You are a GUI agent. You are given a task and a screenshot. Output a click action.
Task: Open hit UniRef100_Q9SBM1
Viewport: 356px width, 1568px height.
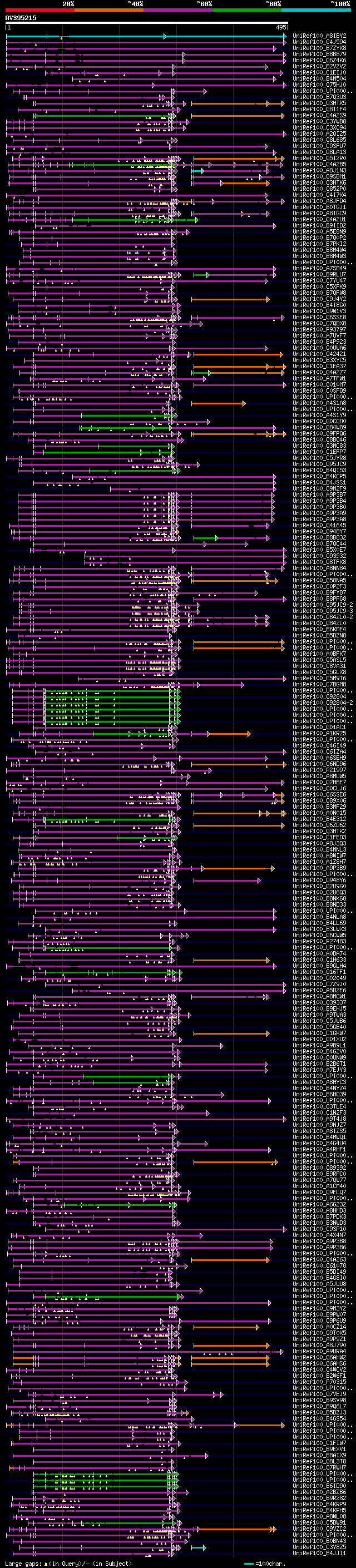tap(319, 176)
